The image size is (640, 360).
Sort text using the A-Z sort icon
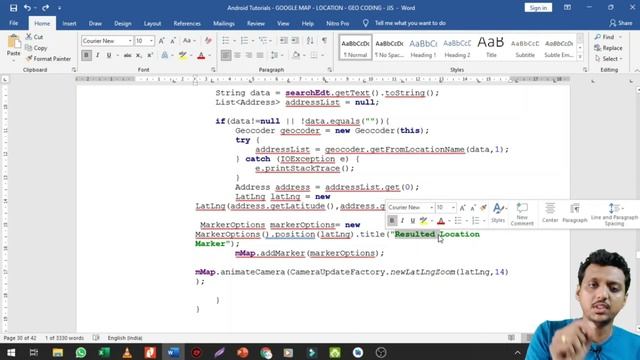click(x=310, y=40)
